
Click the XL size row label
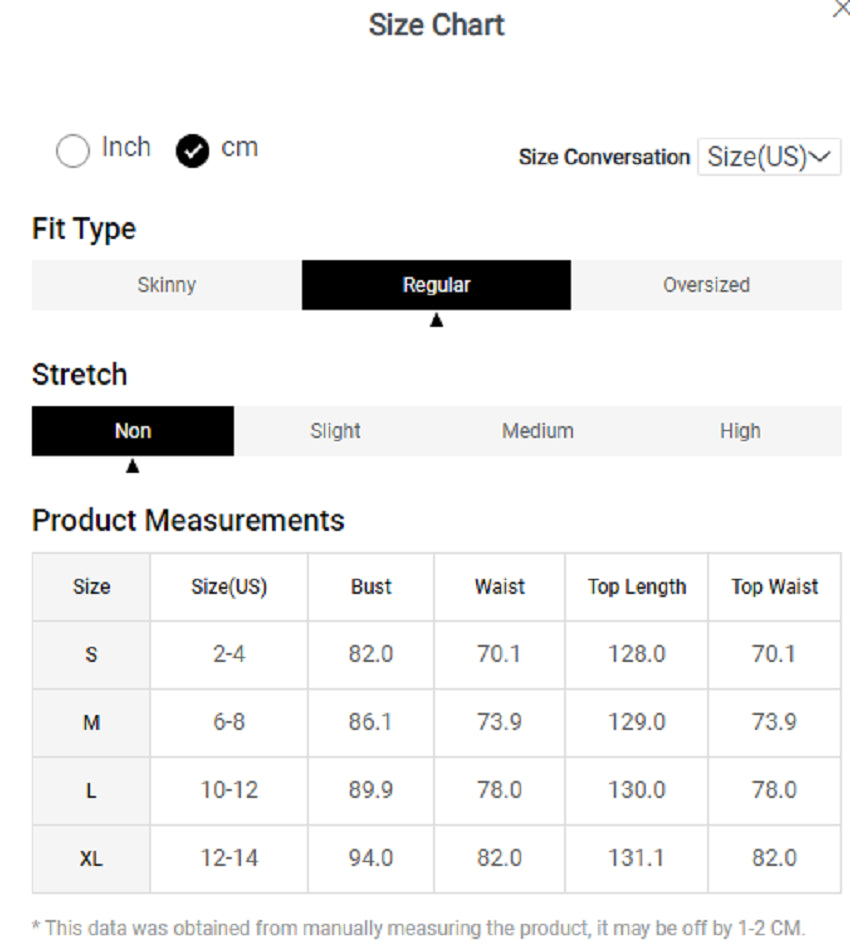coord(91,859)
